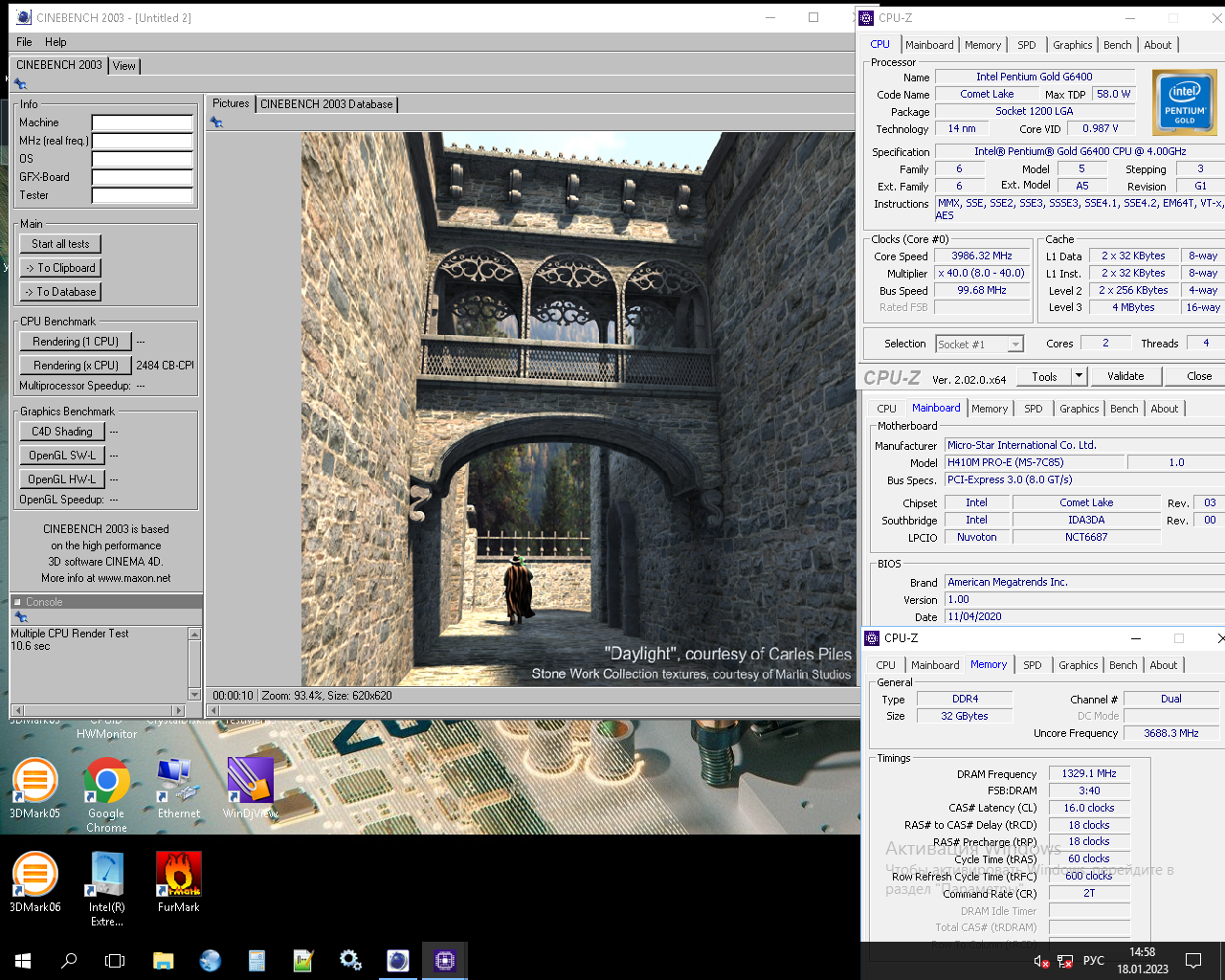Click the pin icon in the Console panel
This screenshot has height=980, width=1225.
(20, 616)
